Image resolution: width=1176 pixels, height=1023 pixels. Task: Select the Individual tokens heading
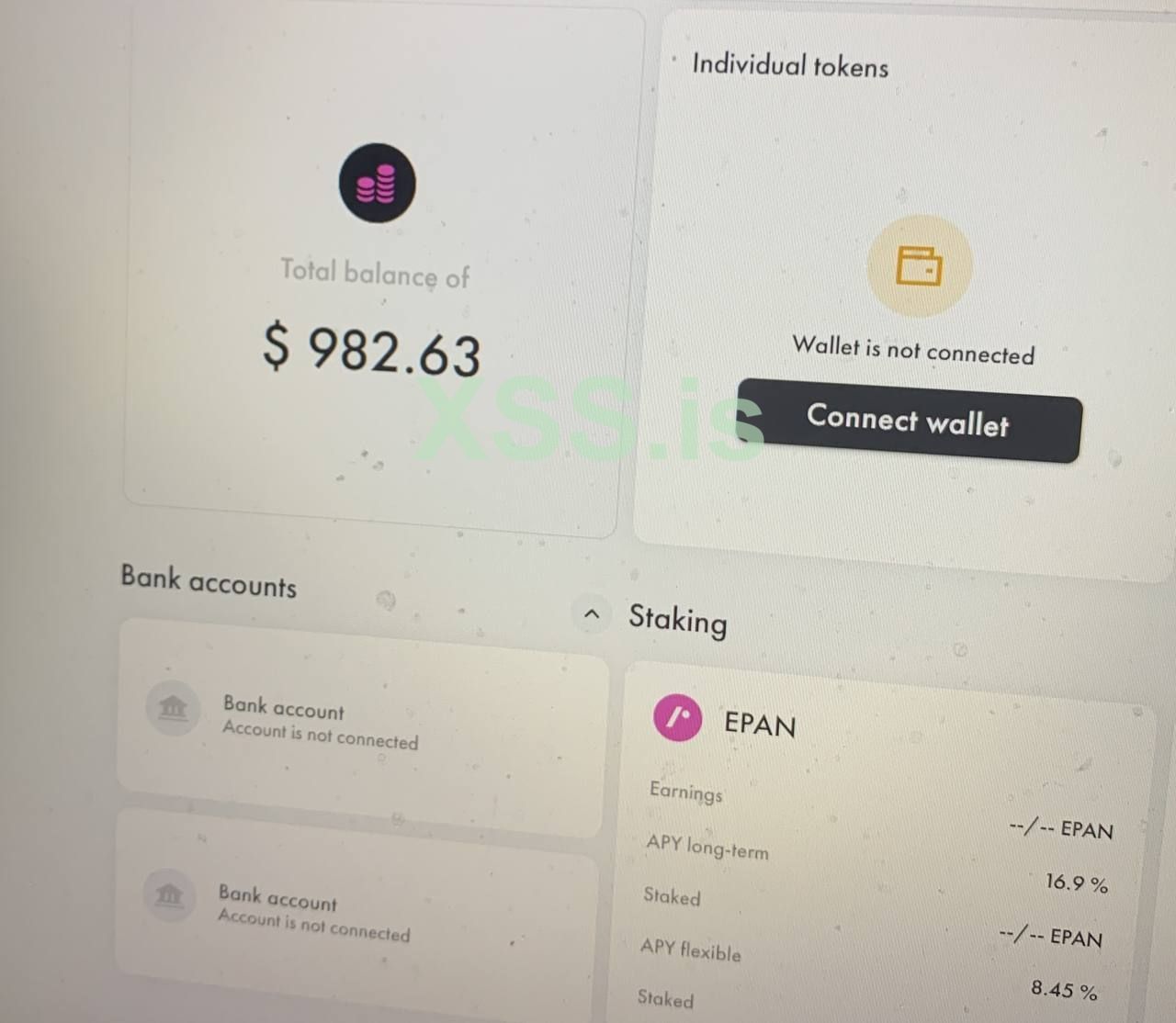pos(790,65)
